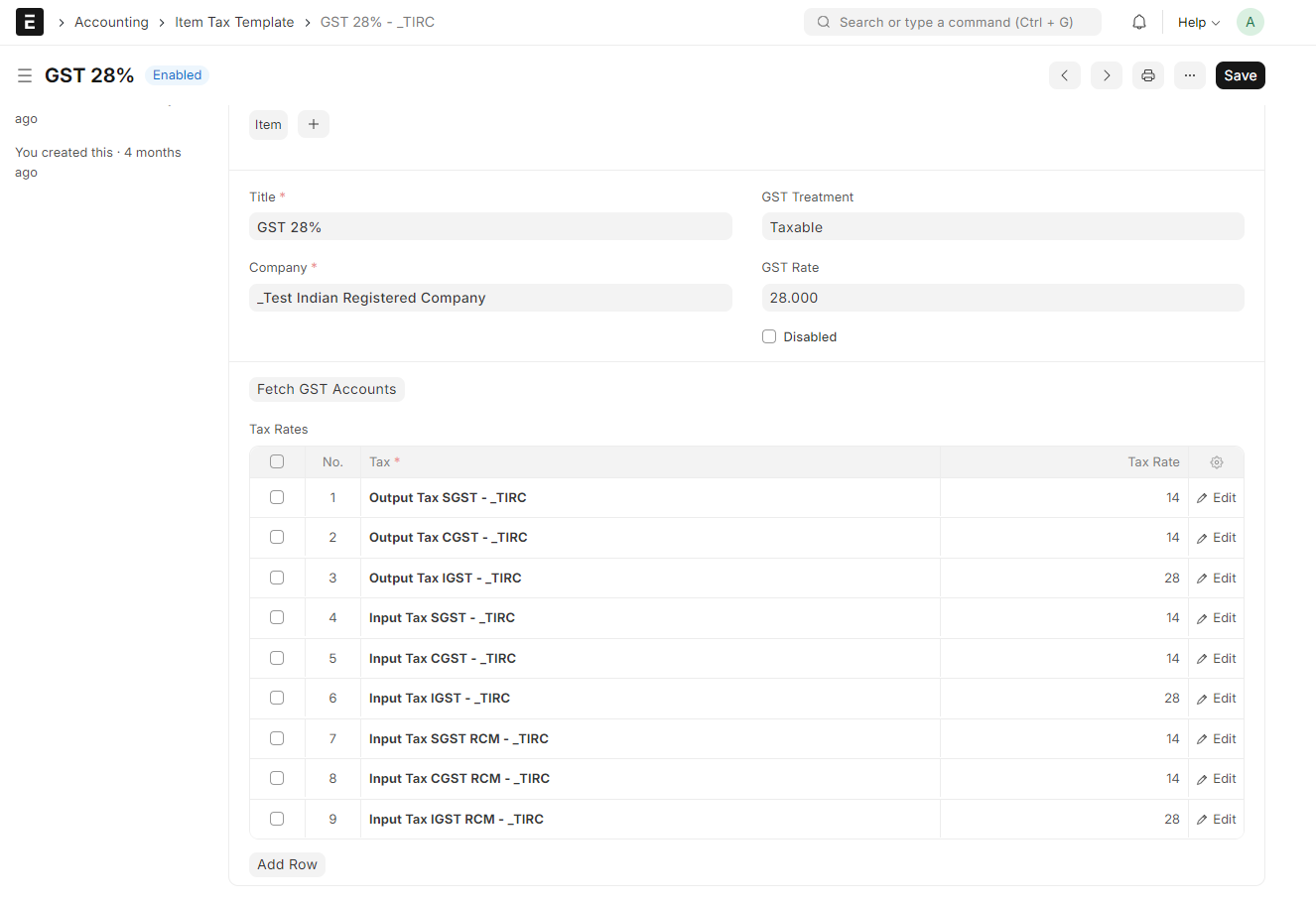The height and width of the screenshot is (905, 1316).
Task: Save the document
Action: (x=1241, y=75)
